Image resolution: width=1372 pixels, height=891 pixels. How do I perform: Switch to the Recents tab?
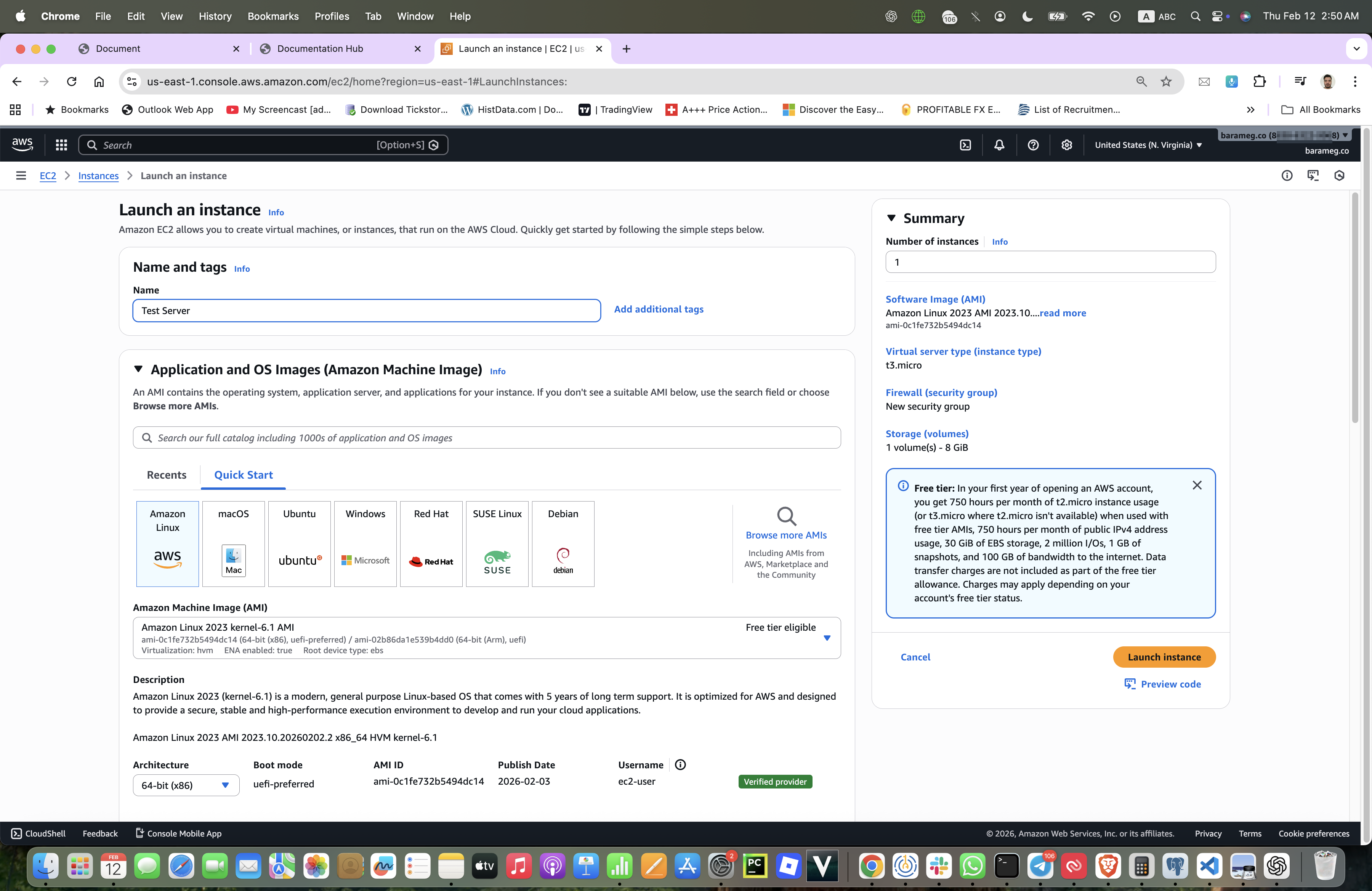pos(166,475)
